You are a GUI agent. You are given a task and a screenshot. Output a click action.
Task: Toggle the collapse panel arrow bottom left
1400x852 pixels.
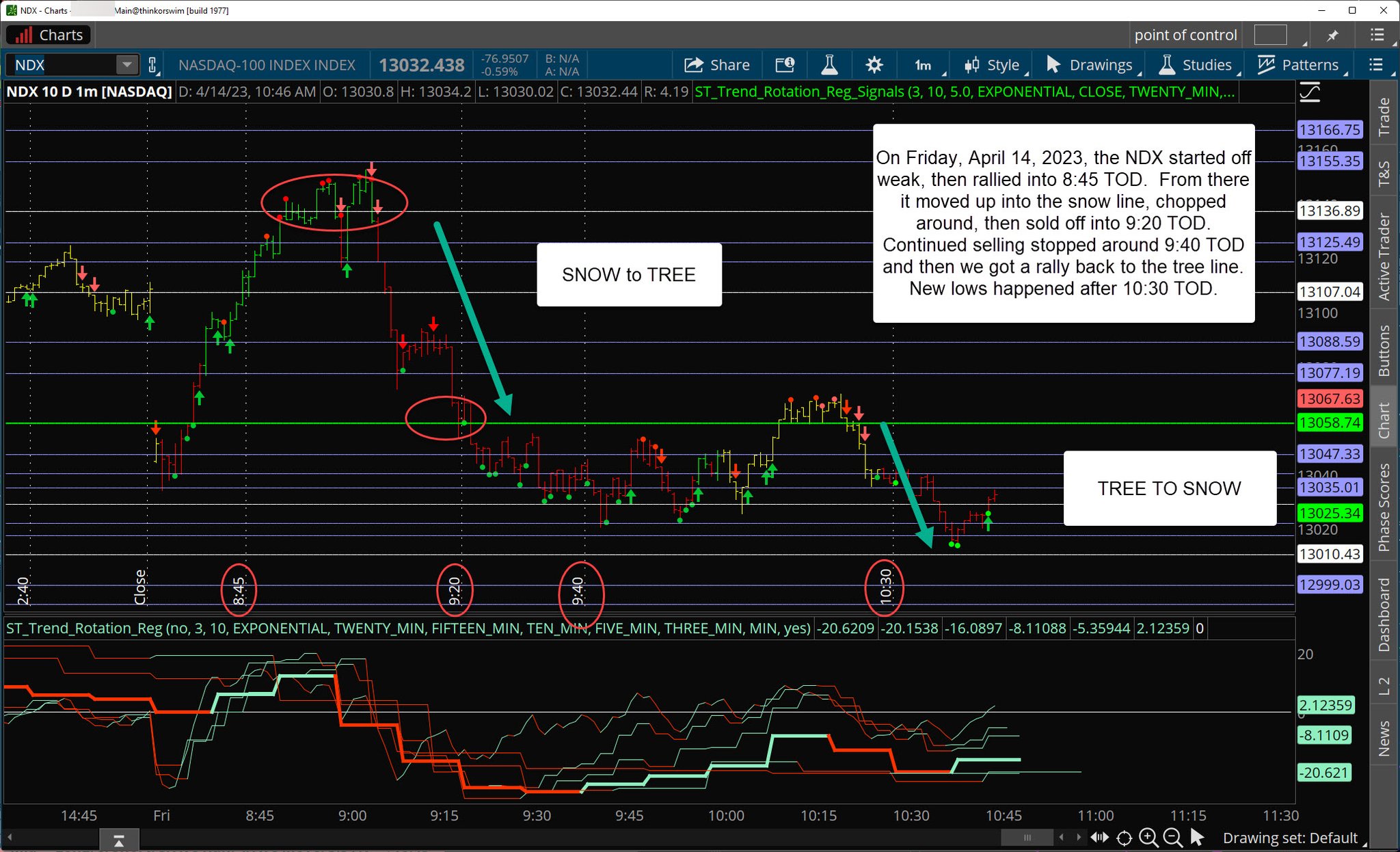pos(118,840)
